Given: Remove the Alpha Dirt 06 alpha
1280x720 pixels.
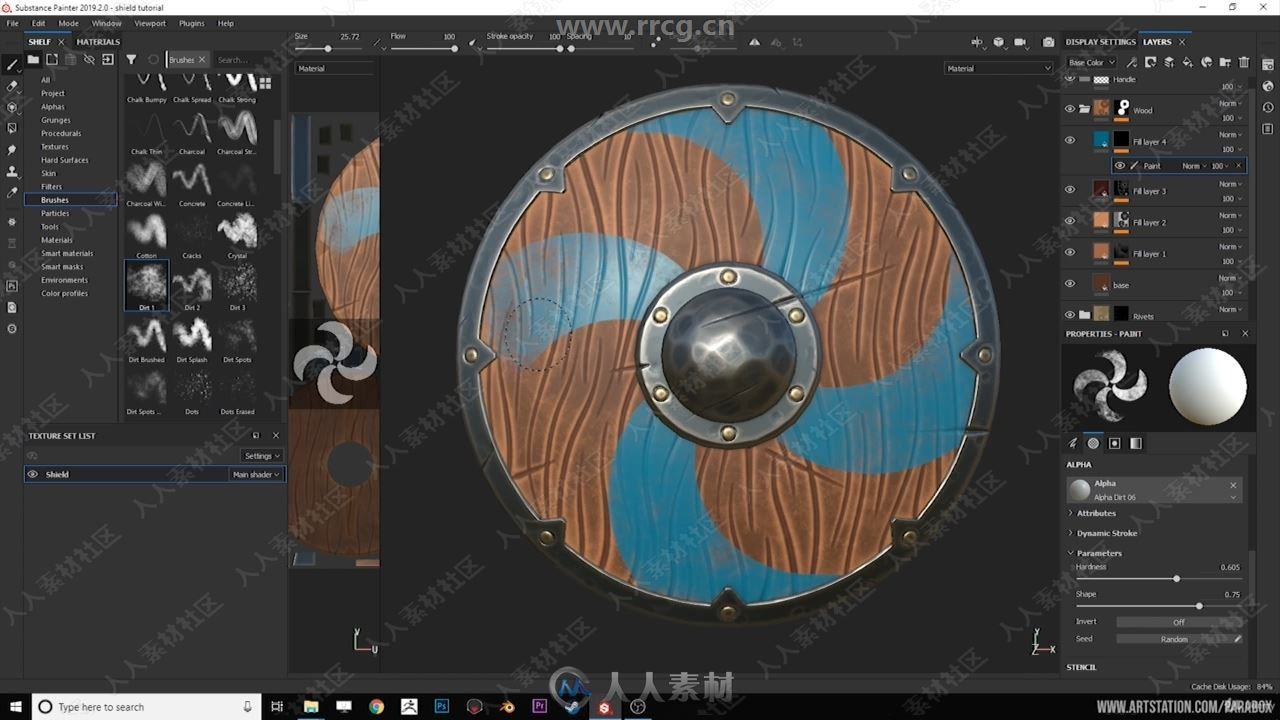Looking at the screenshot, I should [1233, 485].
